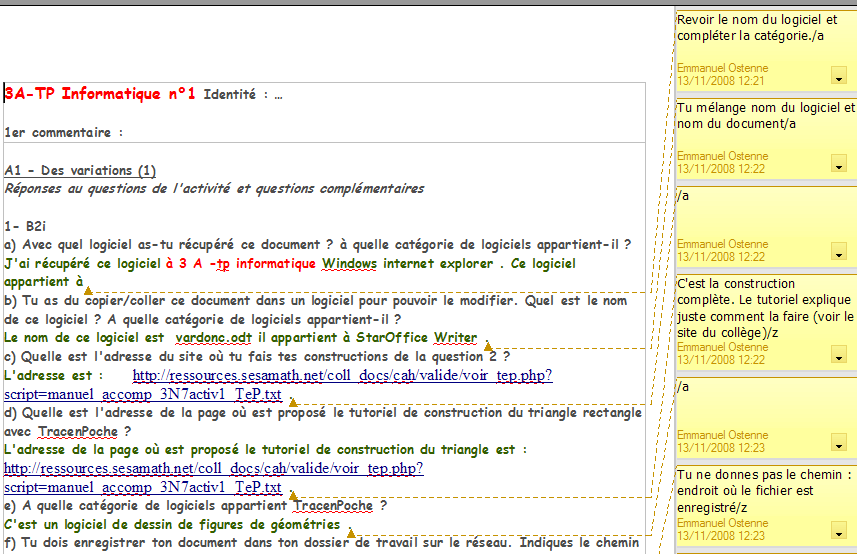Click the red title '3A-TP Informatique n°1'
The image size is (860, 554).
click(x=100, y=94)
